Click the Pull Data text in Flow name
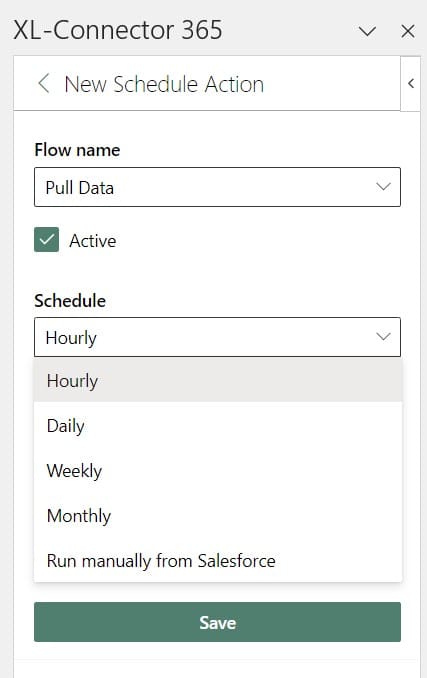This screenshot has height=678, width=427. [80, 188]
